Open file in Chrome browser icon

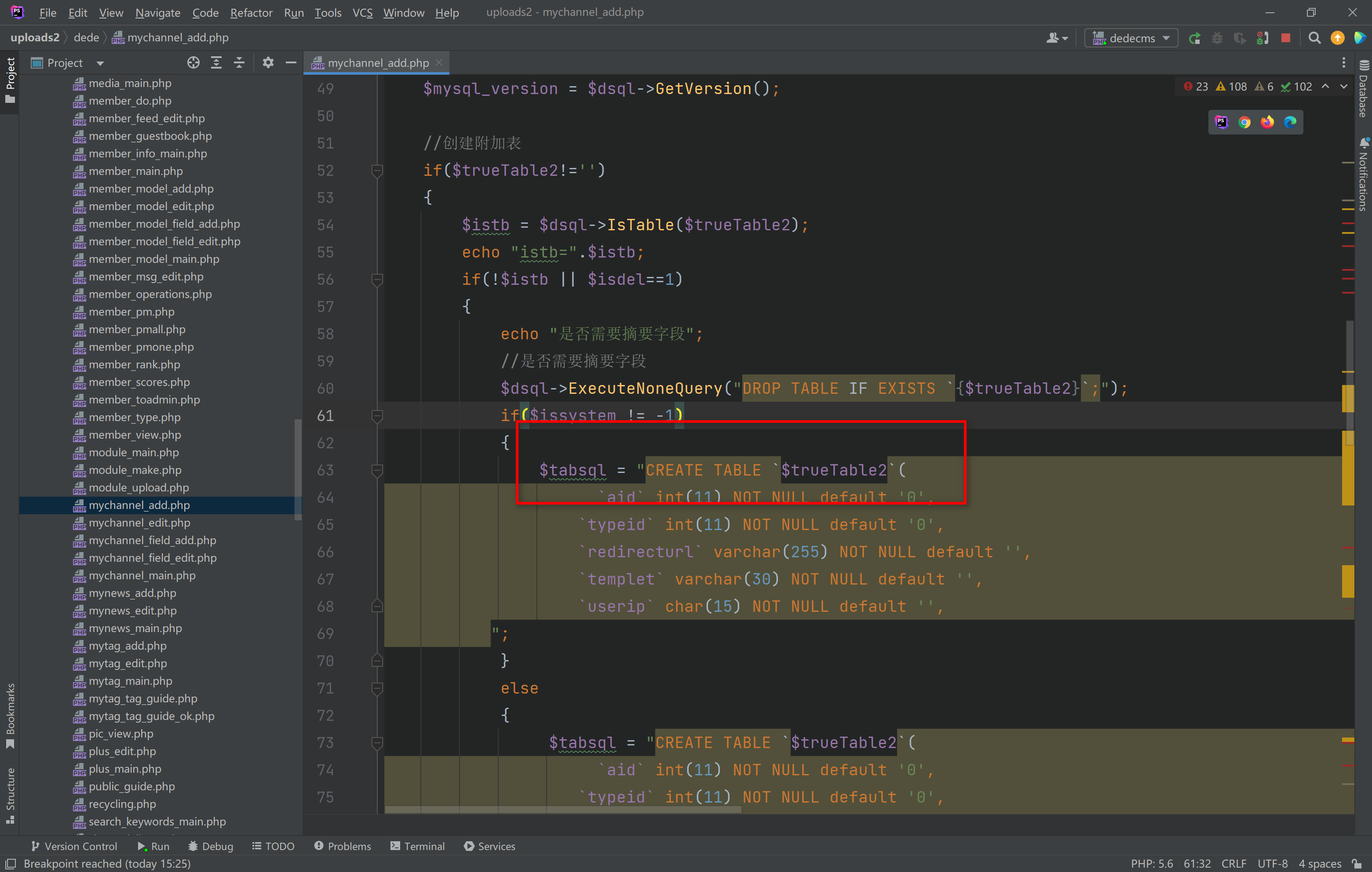coord(1244,122)
